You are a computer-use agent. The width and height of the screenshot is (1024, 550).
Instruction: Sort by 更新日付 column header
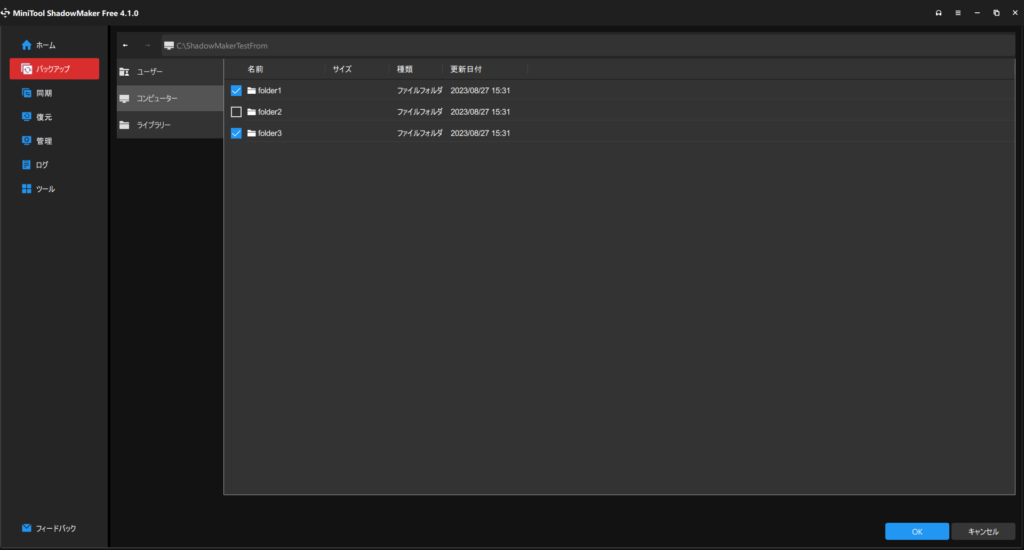coord(466,69)
